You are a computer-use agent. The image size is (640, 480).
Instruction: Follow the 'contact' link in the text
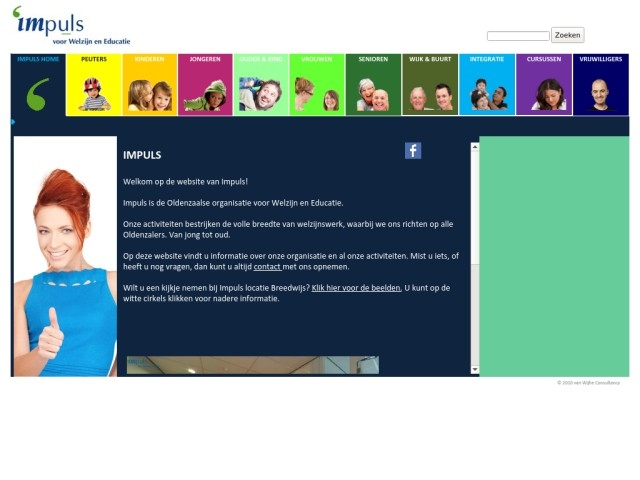267,267
